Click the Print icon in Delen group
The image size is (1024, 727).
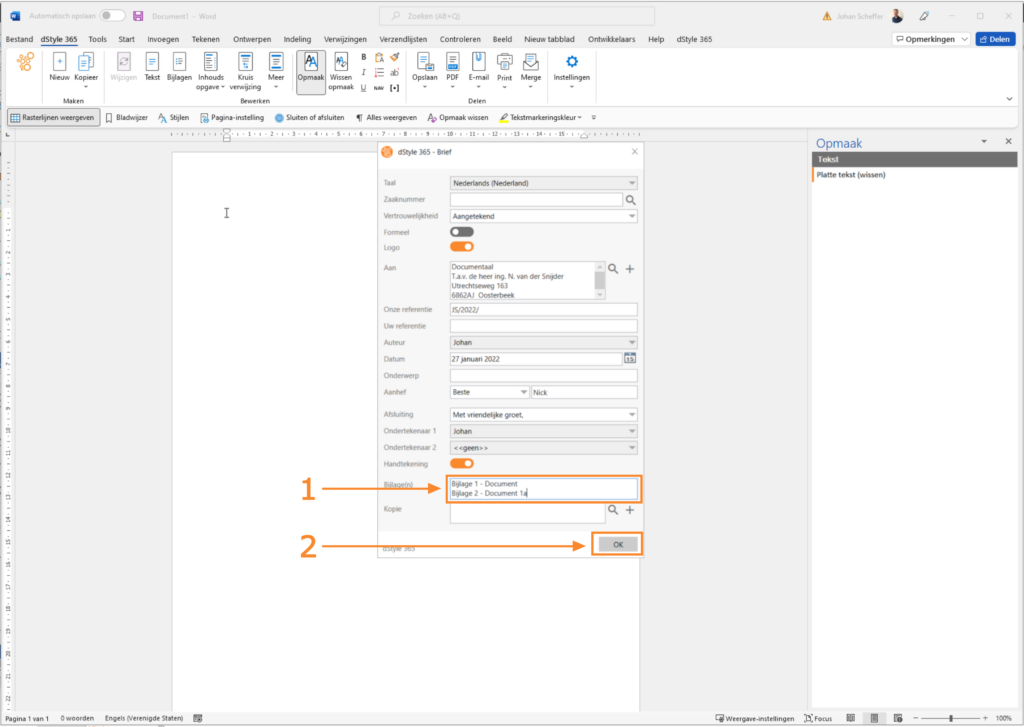point(505,69)
